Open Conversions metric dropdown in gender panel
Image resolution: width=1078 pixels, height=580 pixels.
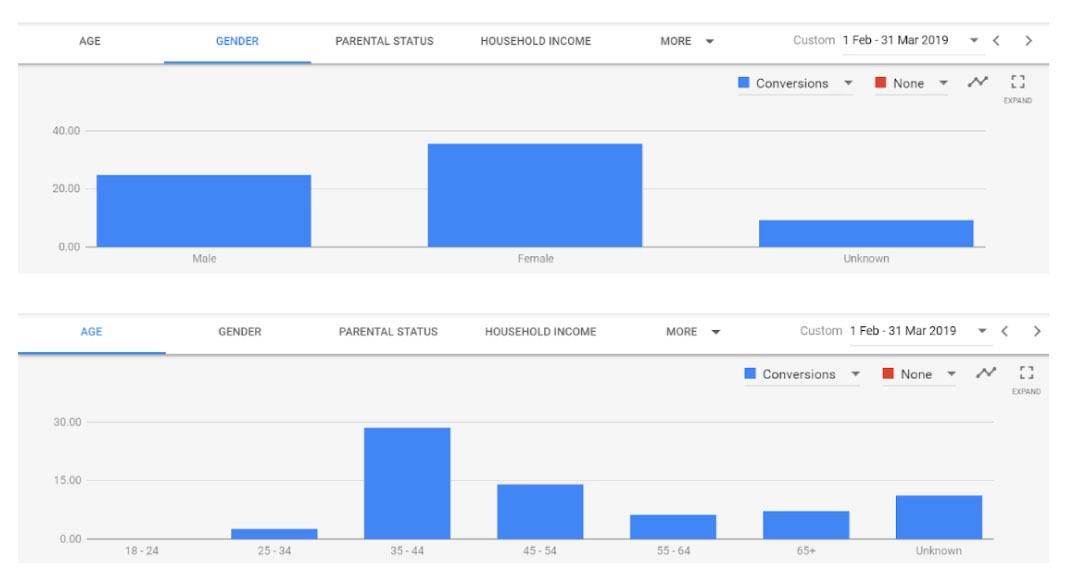tap(795, 83)
